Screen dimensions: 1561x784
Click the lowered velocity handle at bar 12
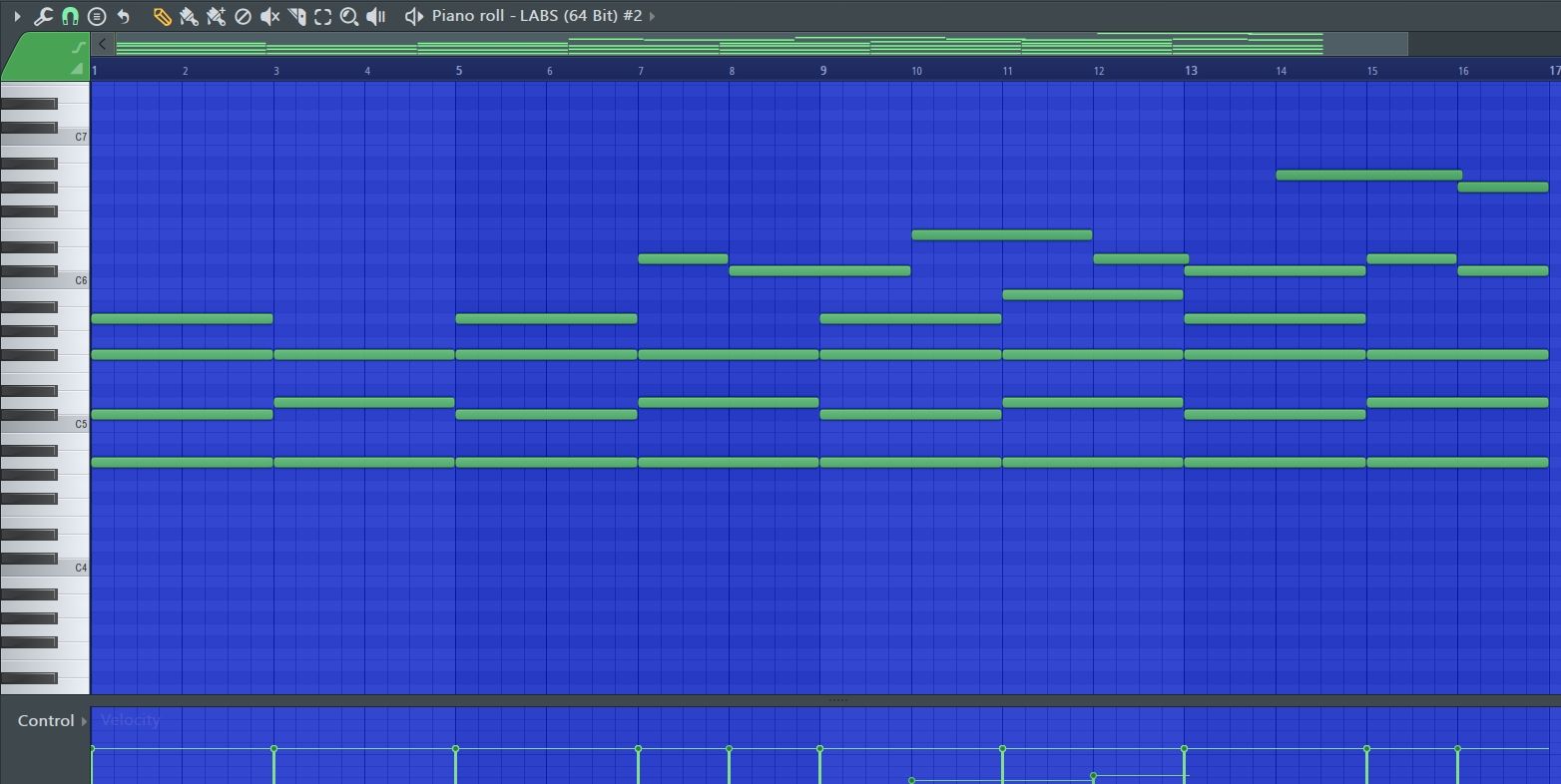1094,775
